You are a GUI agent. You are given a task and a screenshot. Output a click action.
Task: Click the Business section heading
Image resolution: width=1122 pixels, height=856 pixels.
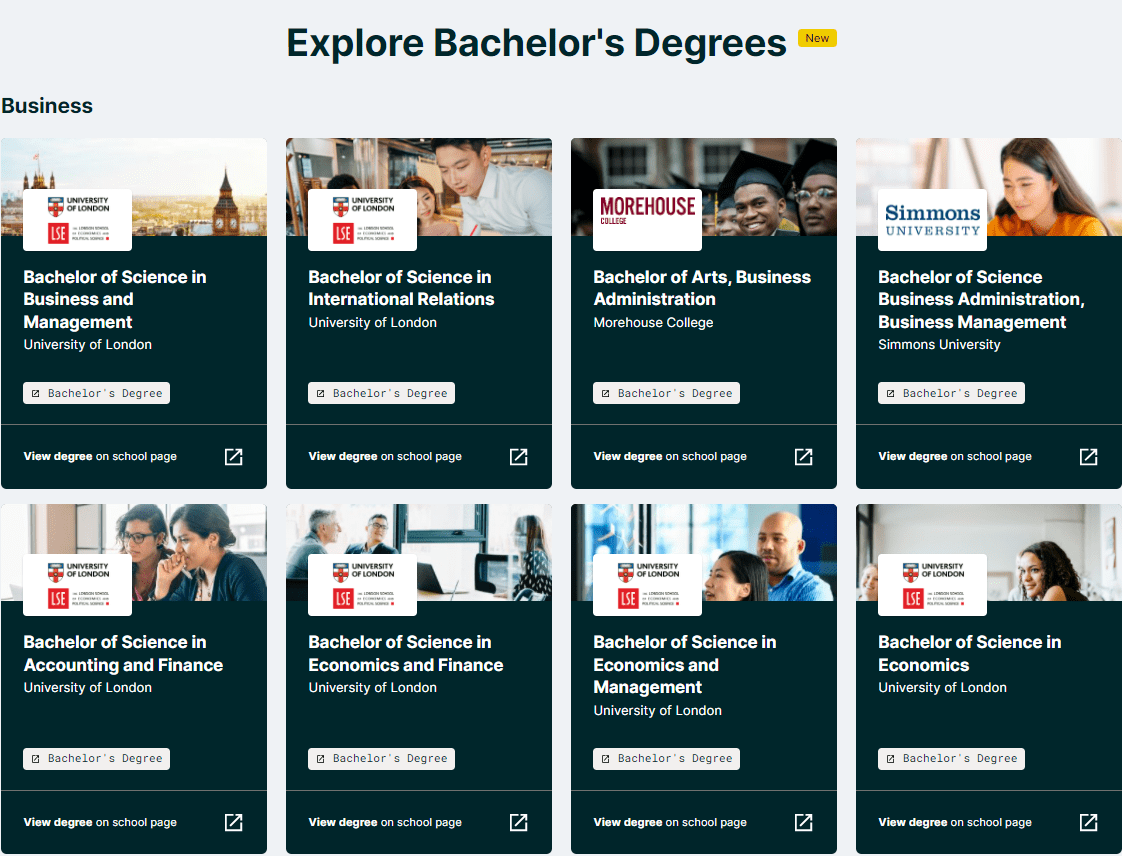[47, 105]
